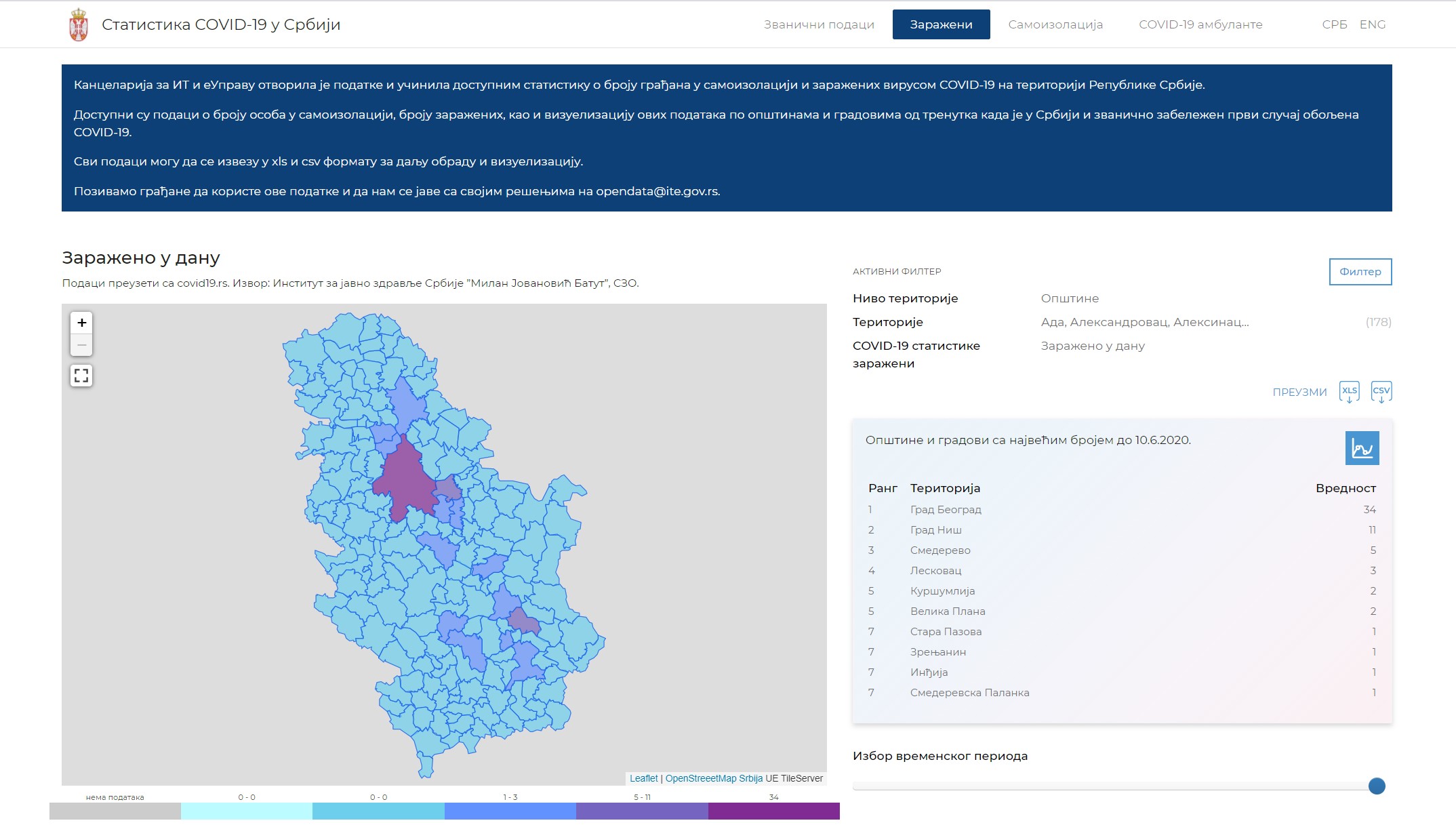Switch language to ENG
1456x825 pixels.
1372,24
